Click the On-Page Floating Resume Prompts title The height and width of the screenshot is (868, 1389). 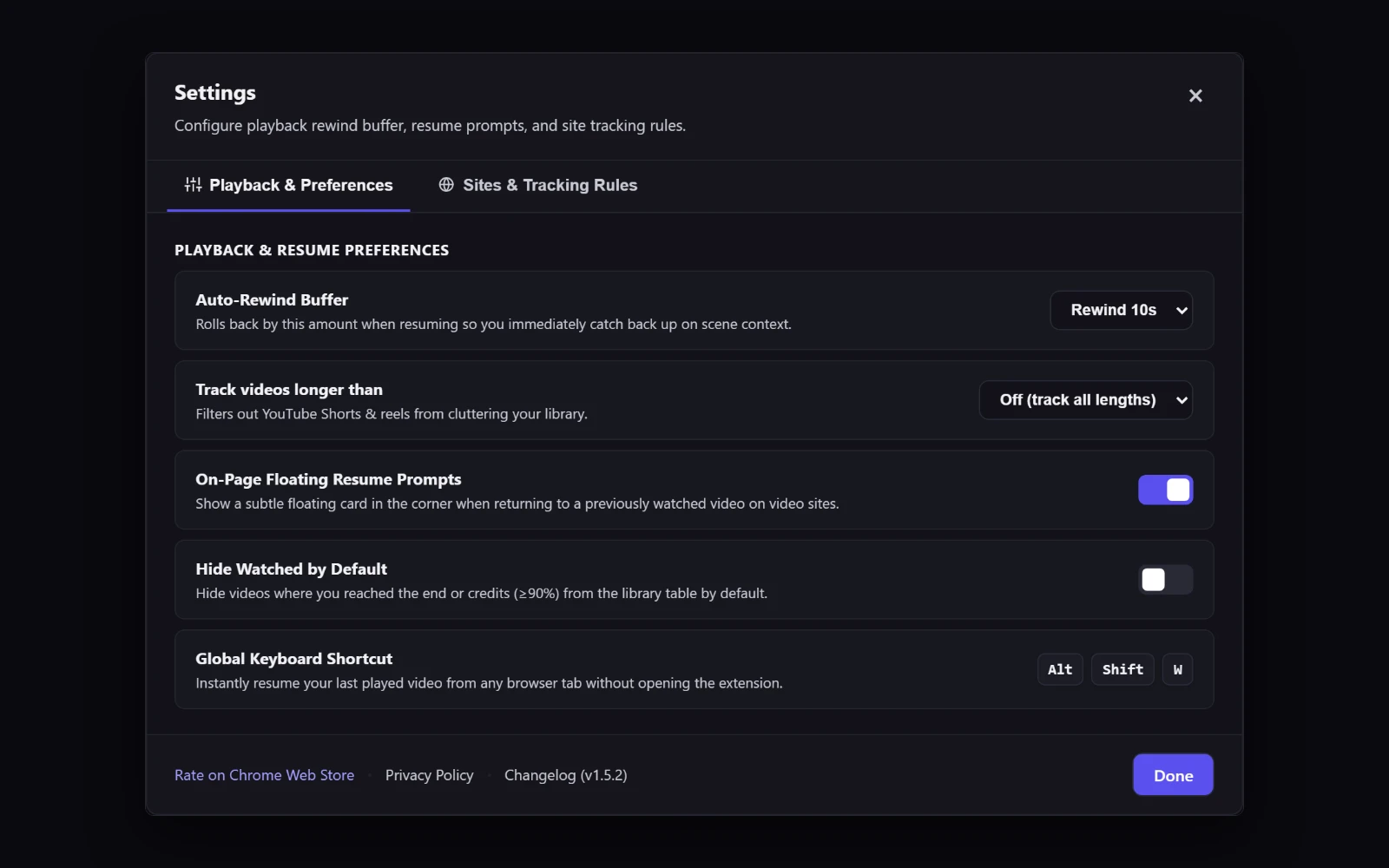[x=328, y=479]
